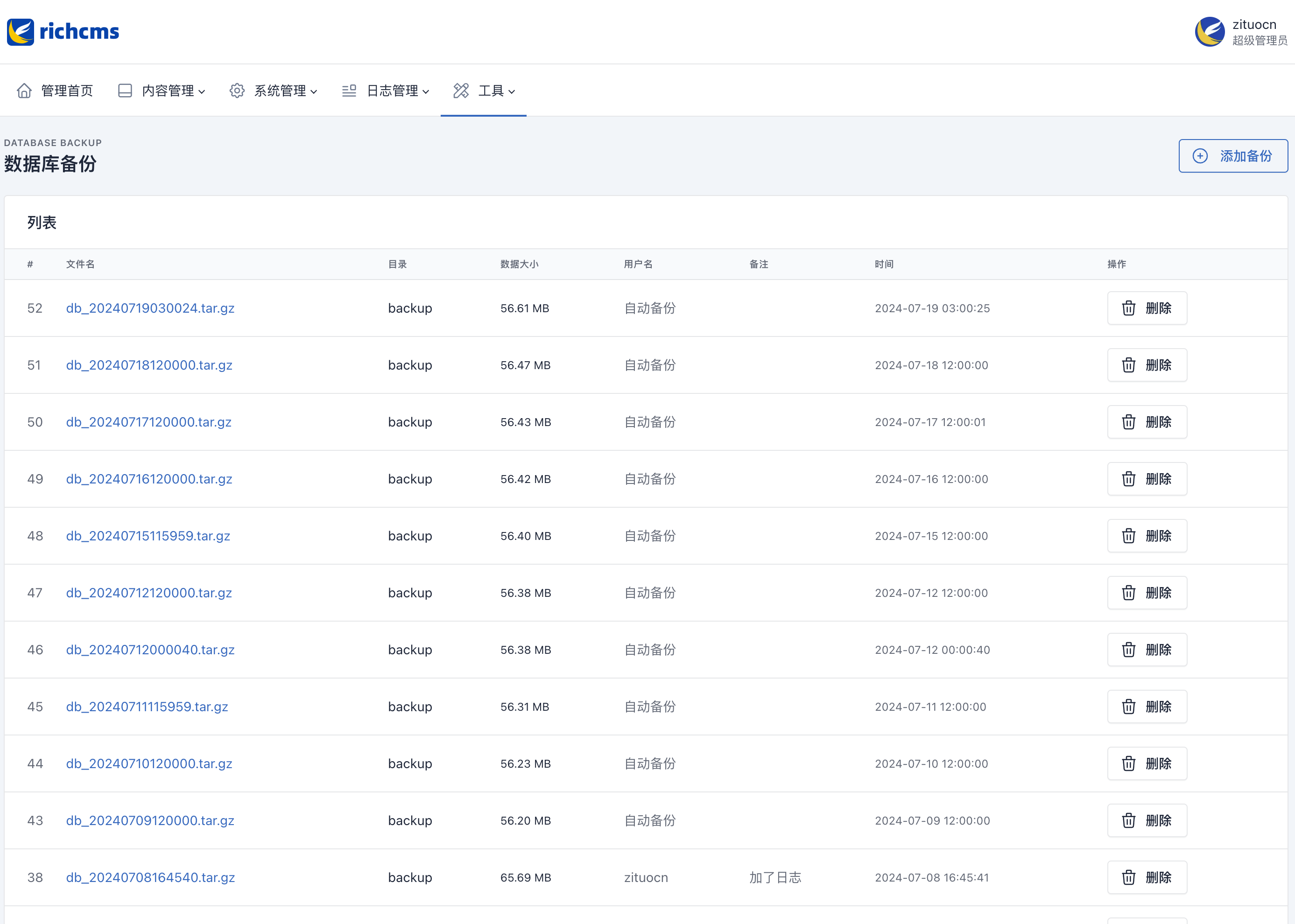This screenshot has height=924, width=1295.
Task: Click the 系统管理 gear icon
Action: [237, 91]
